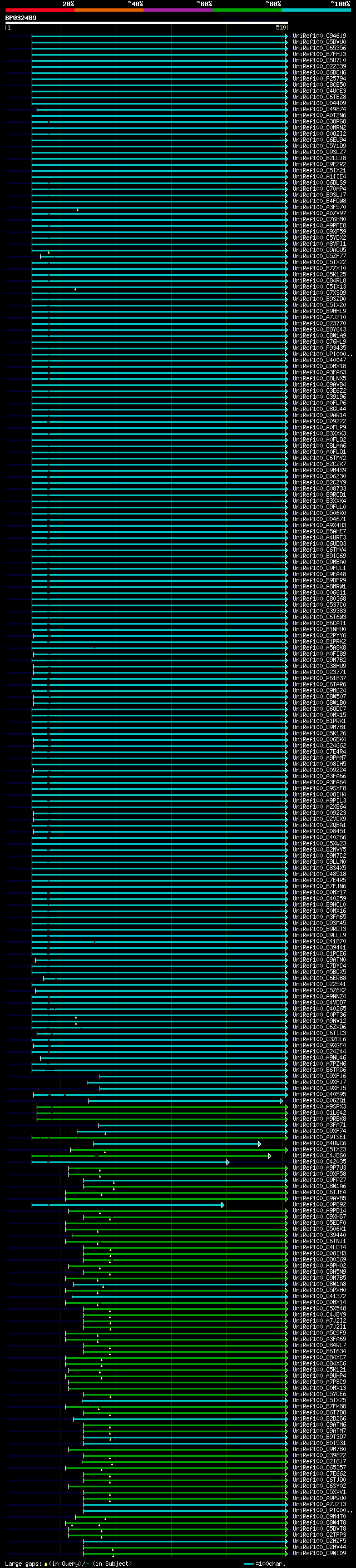Select label UniRef100_Q42035

(319, 1161)
